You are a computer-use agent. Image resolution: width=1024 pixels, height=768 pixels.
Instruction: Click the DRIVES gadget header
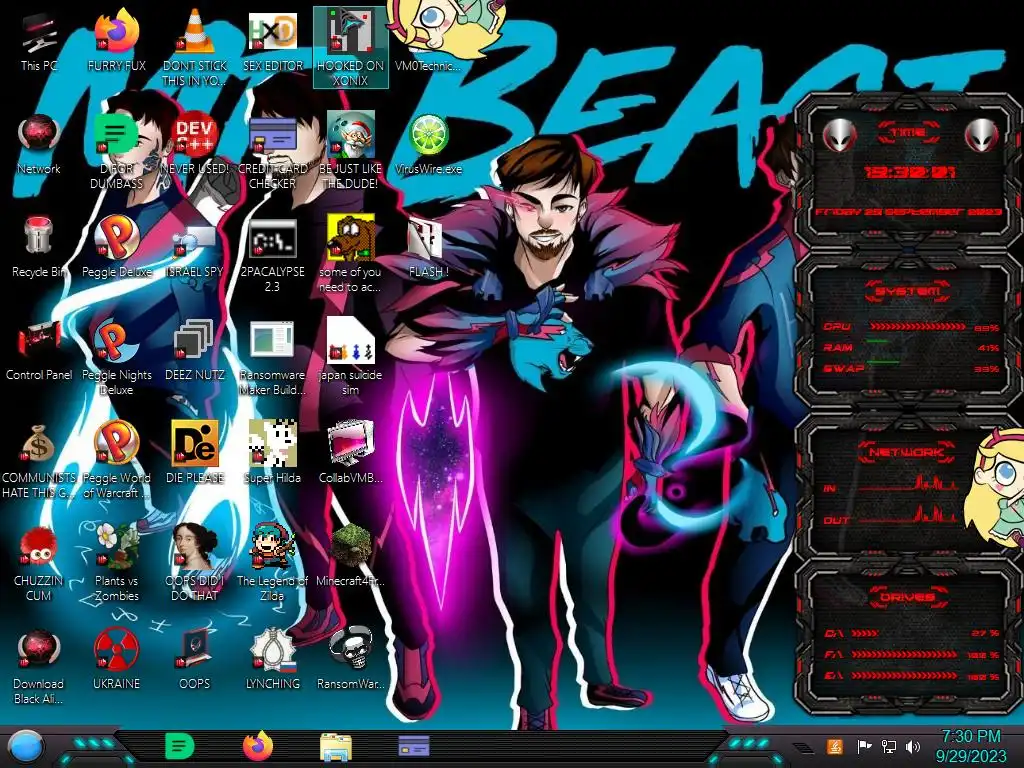click(908, 597)
